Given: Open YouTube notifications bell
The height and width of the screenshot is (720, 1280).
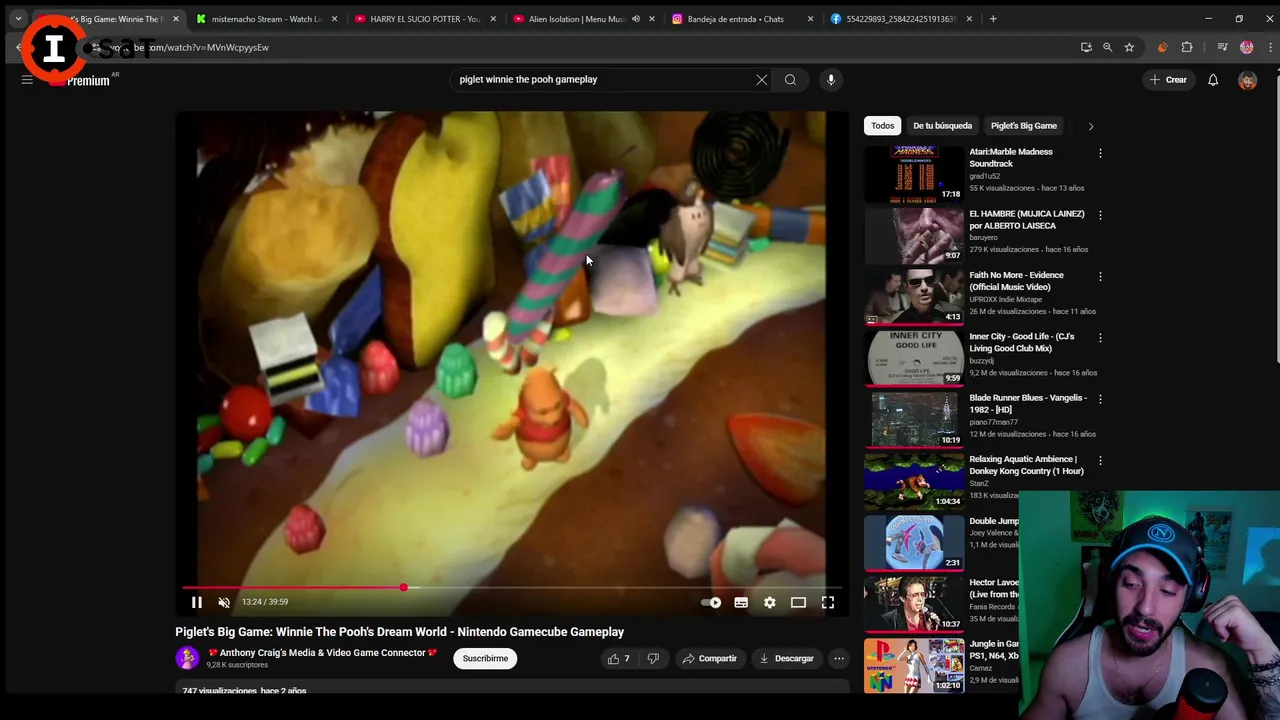Looking at the screenshot, I should coord(1213,79).
